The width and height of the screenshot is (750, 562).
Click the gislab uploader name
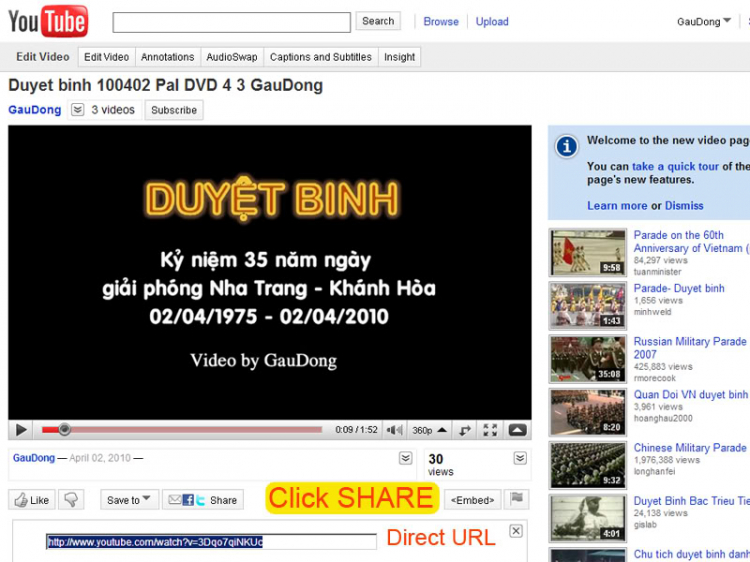pyautogui.click(x=645, y=525)
